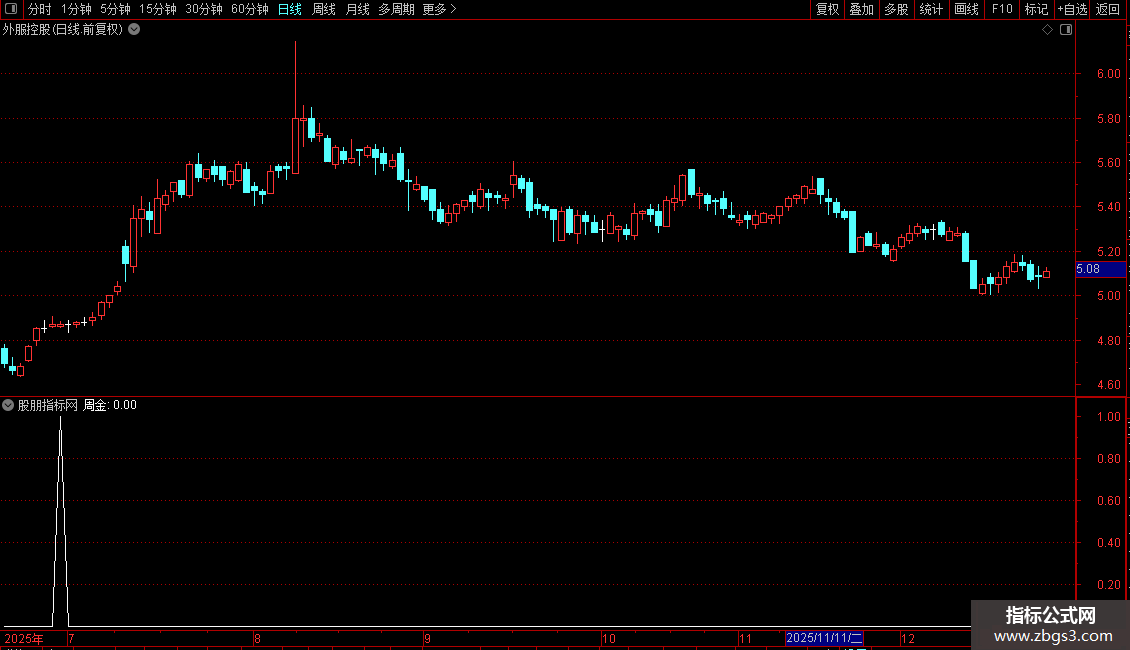Click the white indicator spike peak
This screenshot has width=1130, height=650.
(x=61, y=419)
